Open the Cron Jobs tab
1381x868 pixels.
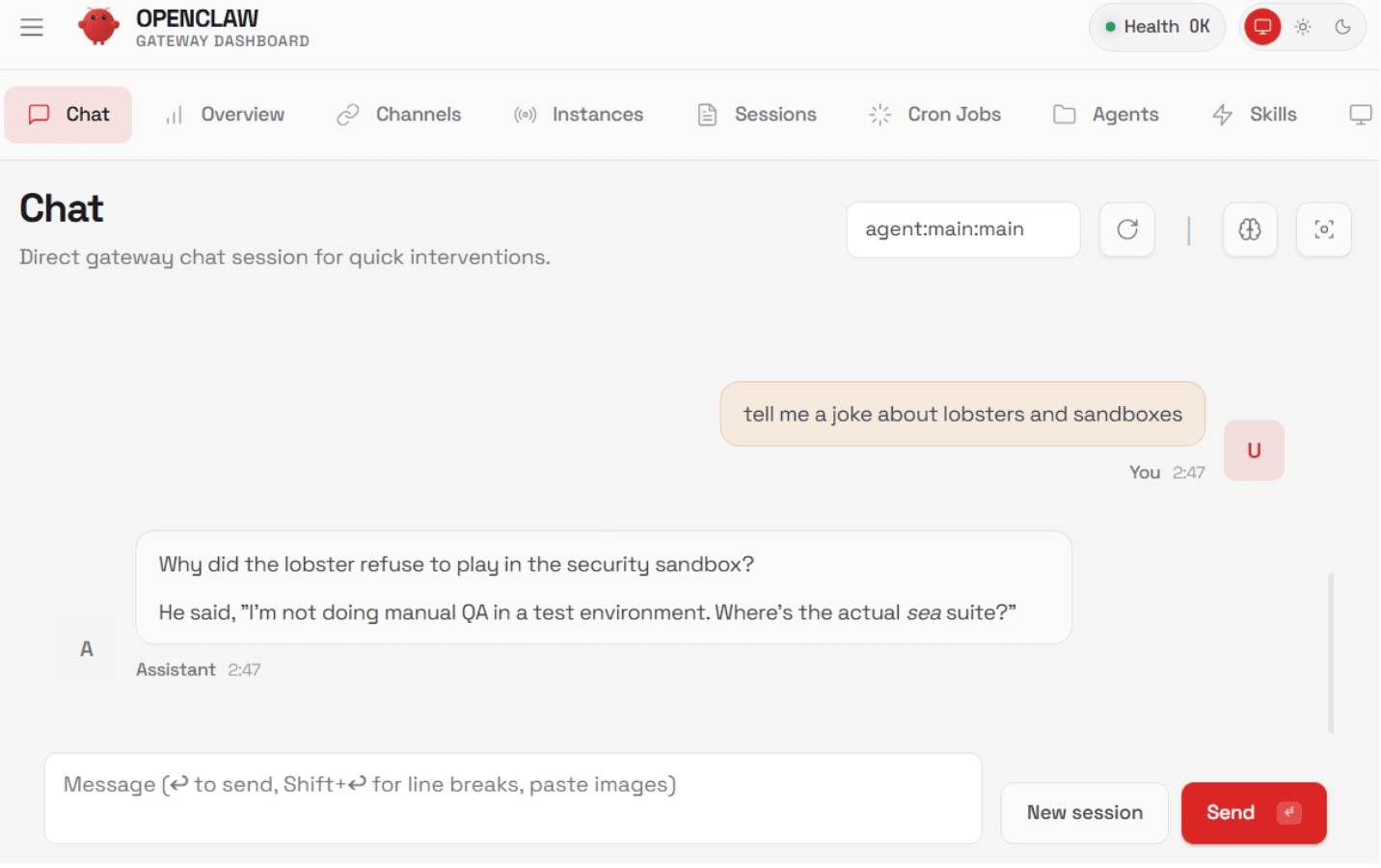[935, 115]
